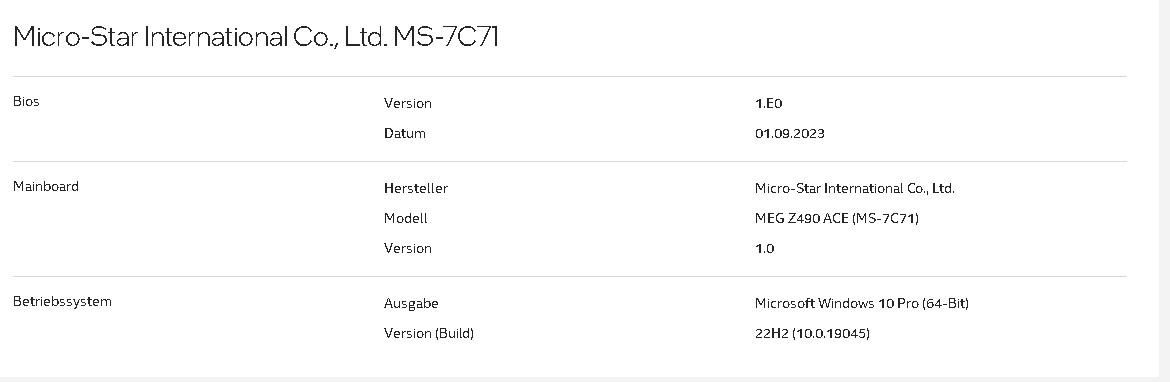The width and height of the screenshot is (1170, 382).
Task: Click the Betriebssystem section label
Action: click(x=62, y=301)
